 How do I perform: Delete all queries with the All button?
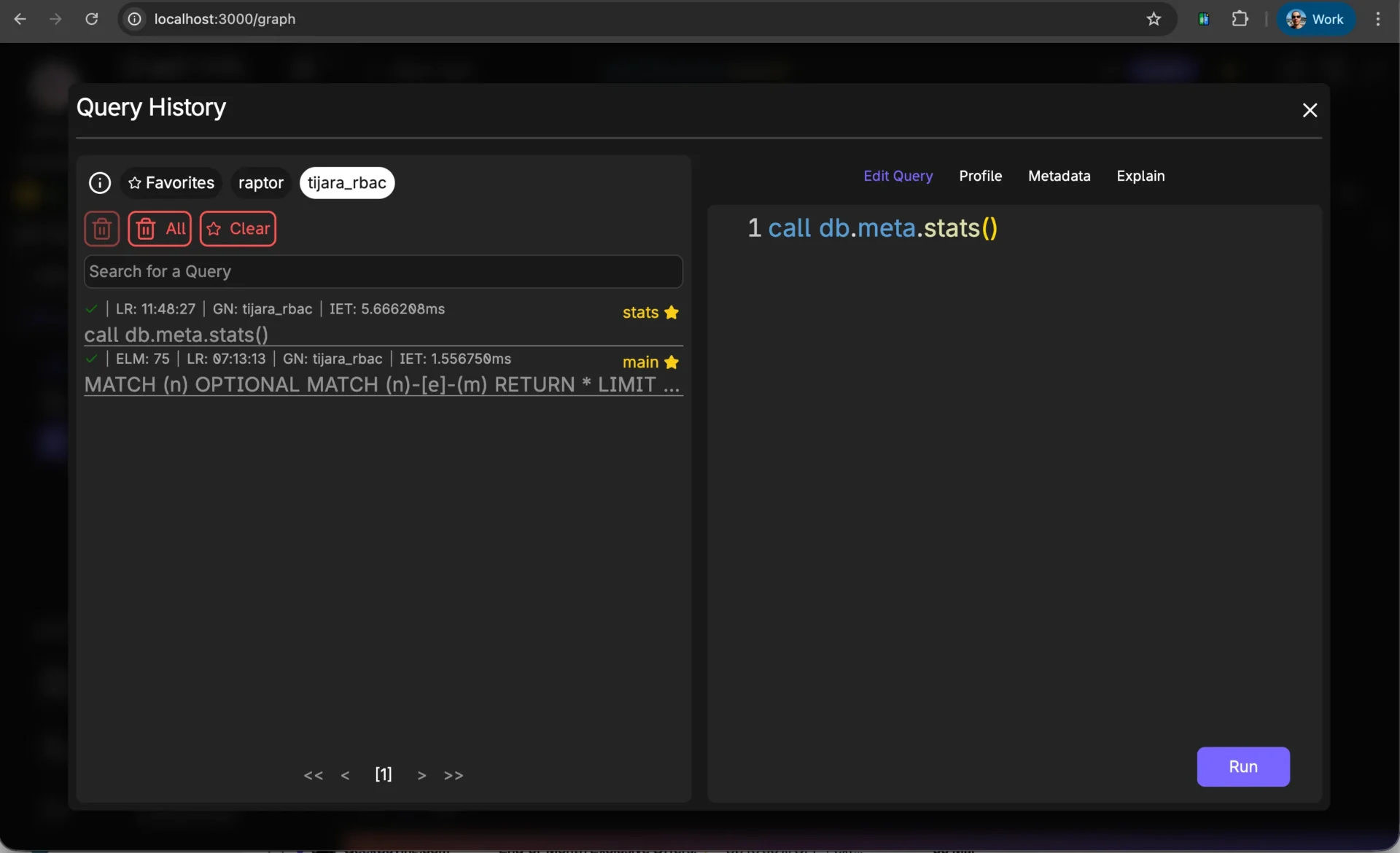point(159,228)
